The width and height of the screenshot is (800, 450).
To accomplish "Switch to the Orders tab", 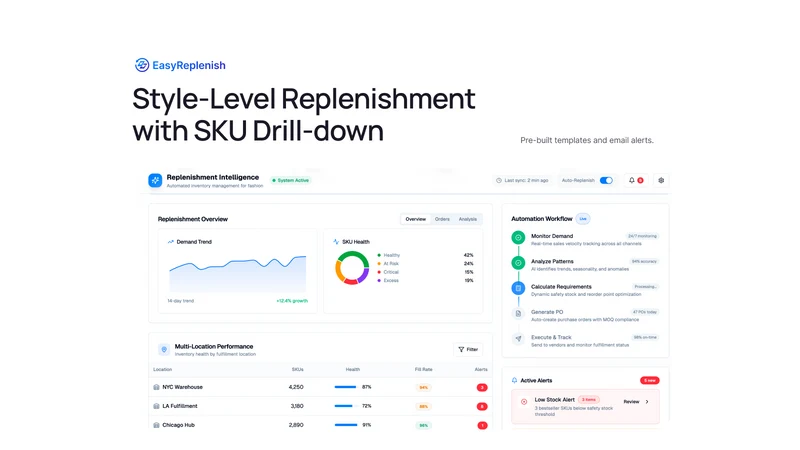I will (442, 219).
